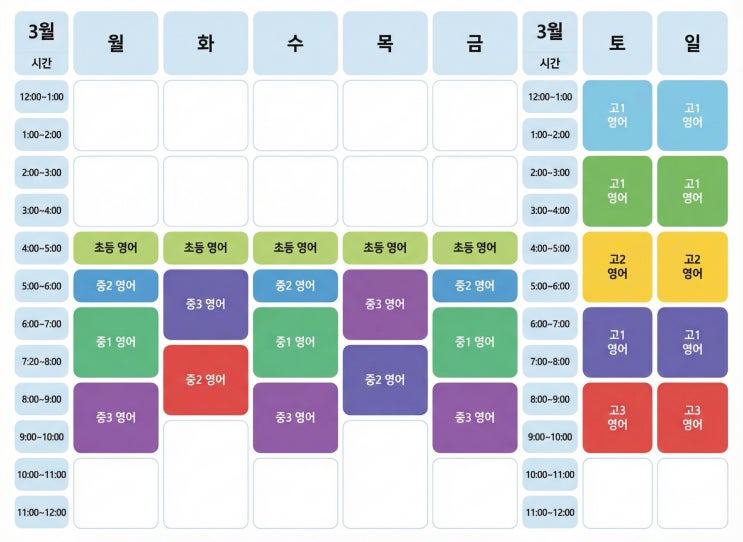Open Thursday's indigo 중2 영어 block

pos(385,380)
